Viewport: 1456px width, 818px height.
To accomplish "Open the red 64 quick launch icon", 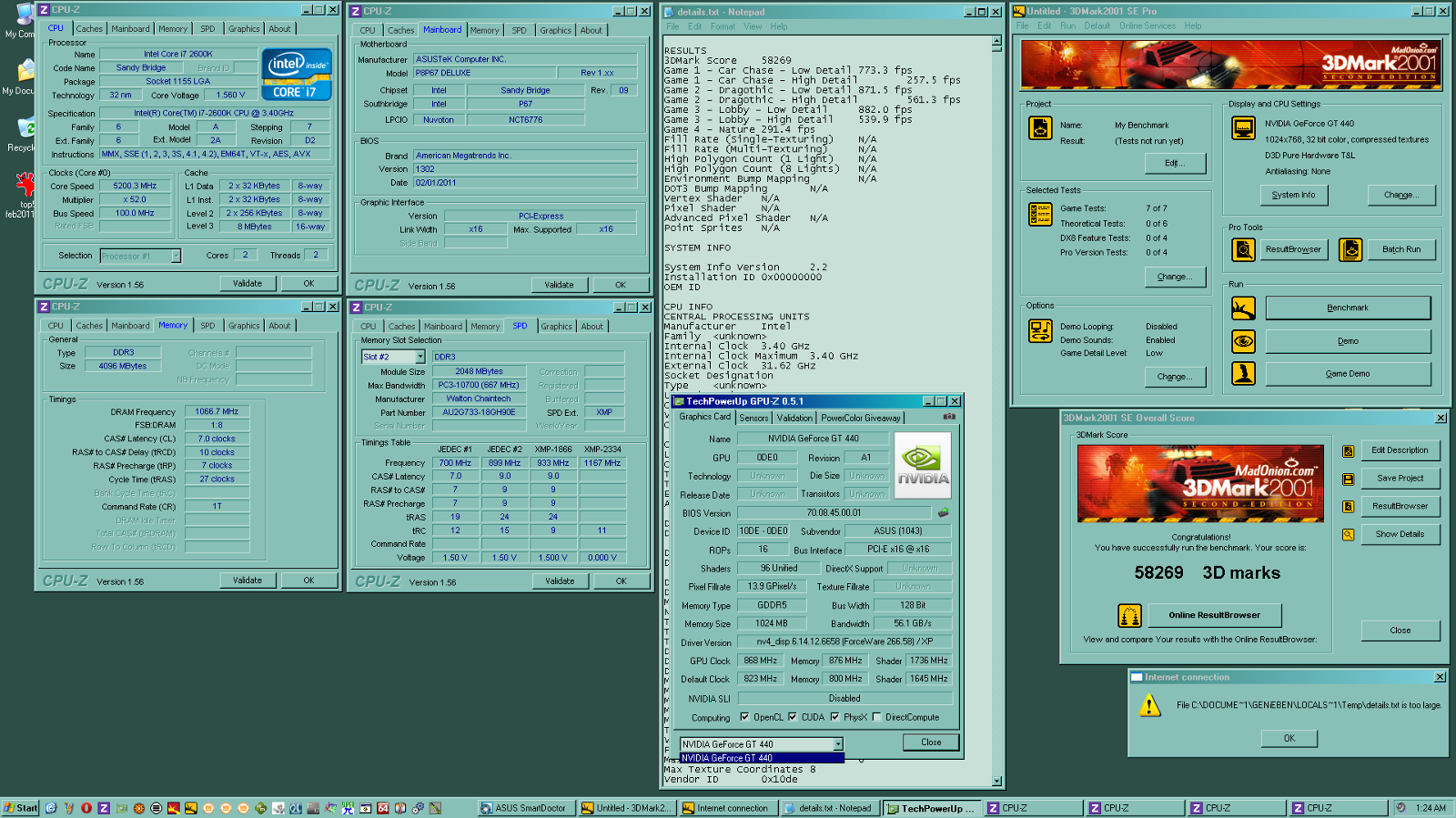I will (x=383, y=808).
